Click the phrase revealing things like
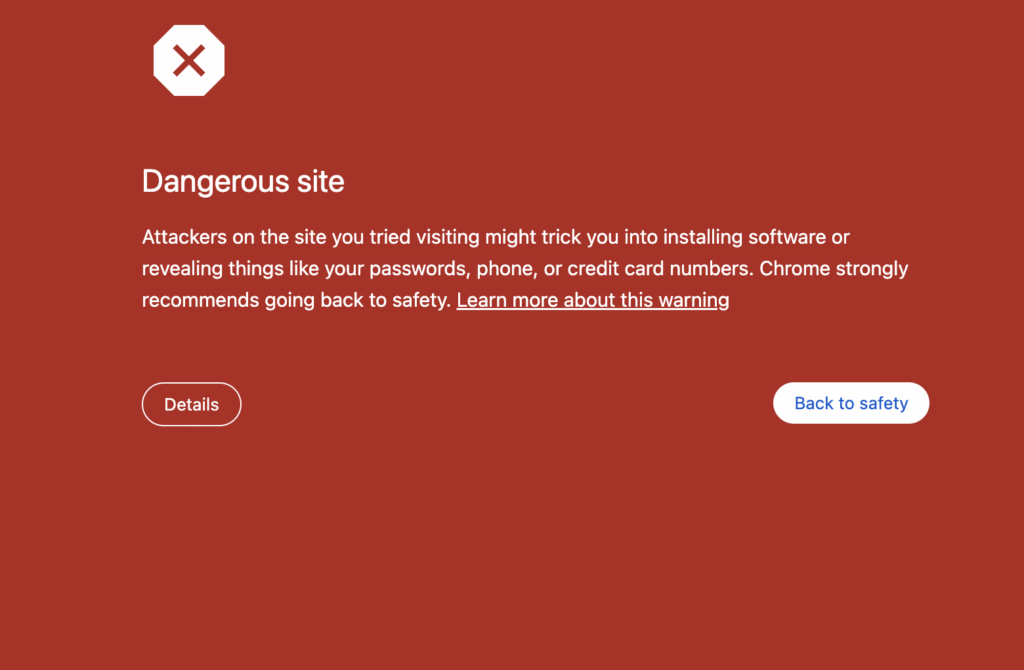Screen dimensions: 1024x670 coord(230,269)
